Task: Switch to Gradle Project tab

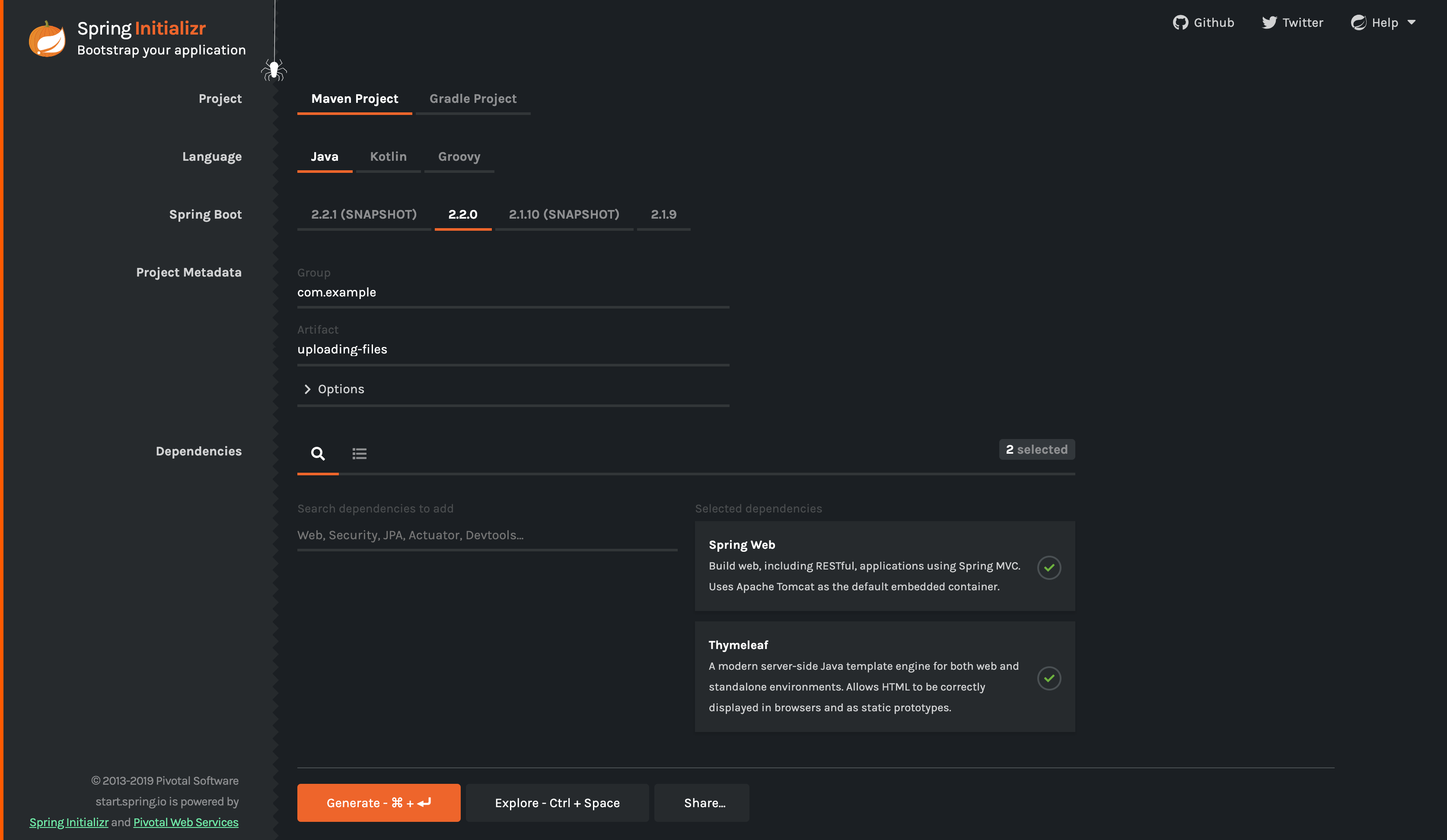Action: tap(472, 99)
